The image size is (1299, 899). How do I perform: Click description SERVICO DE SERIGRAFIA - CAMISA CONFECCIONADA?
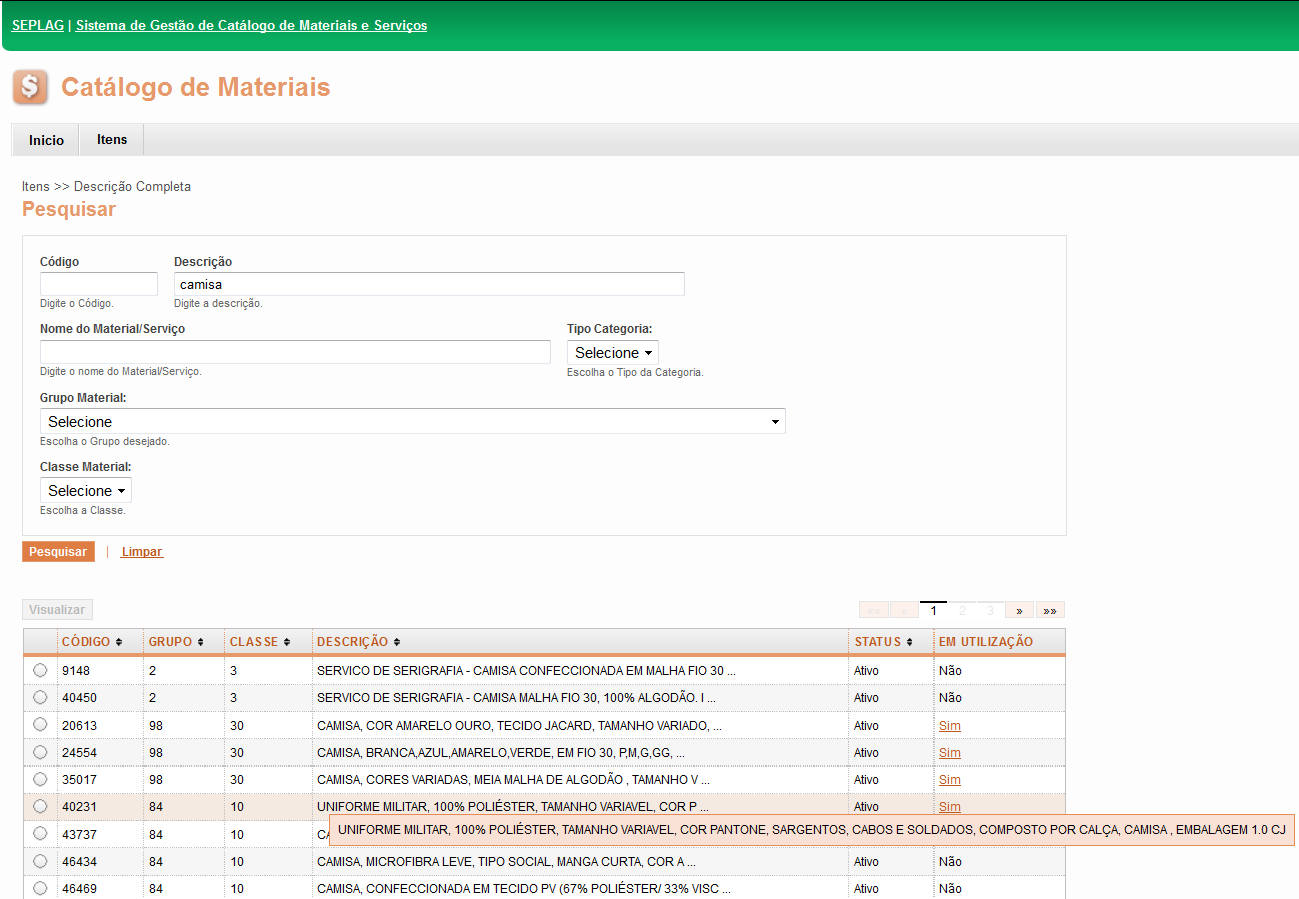coord(526,670)
